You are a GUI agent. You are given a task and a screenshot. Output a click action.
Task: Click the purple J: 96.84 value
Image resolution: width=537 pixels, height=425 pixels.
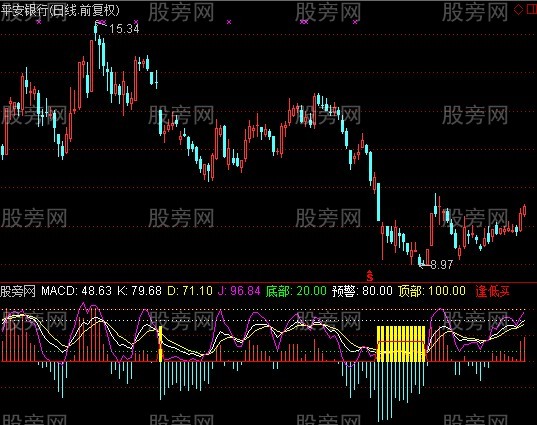point(239,291)
